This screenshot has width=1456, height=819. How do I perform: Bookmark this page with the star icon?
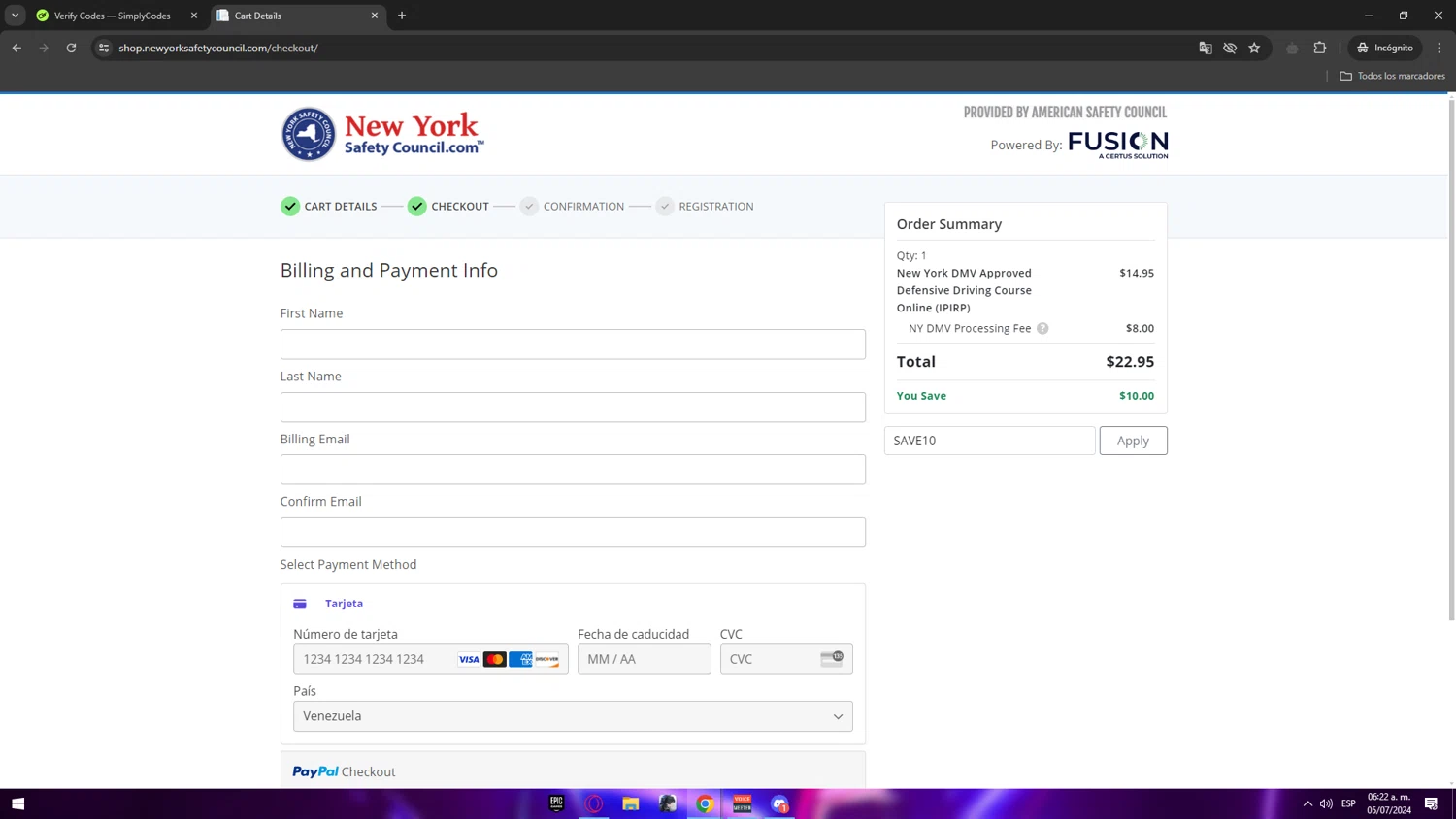(1254, 48)
